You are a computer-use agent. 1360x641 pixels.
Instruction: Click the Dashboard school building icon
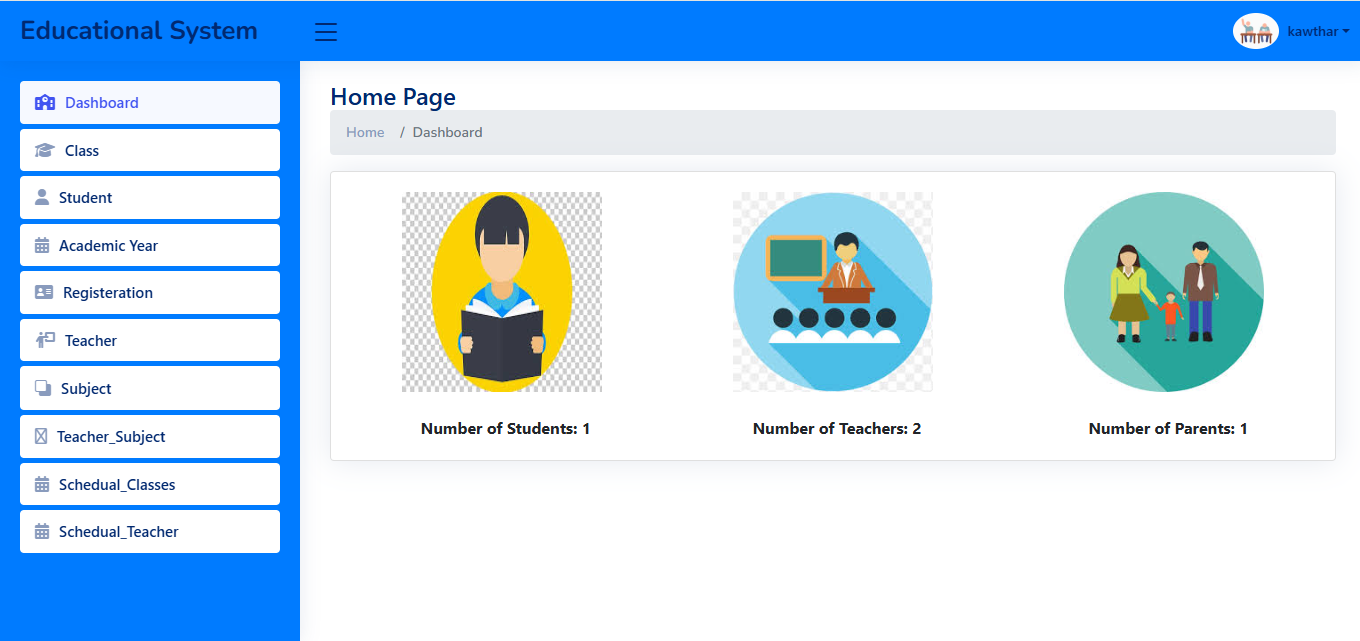click(45, 103)
